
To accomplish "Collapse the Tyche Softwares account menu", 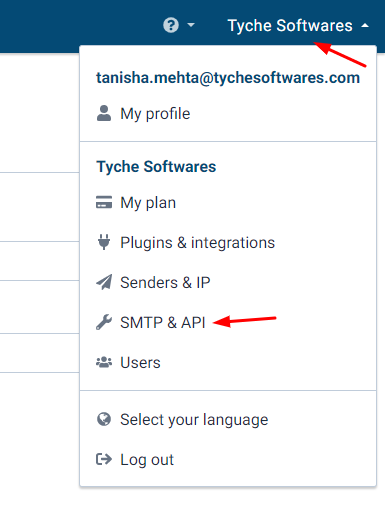I will click(x=298, y=26).
